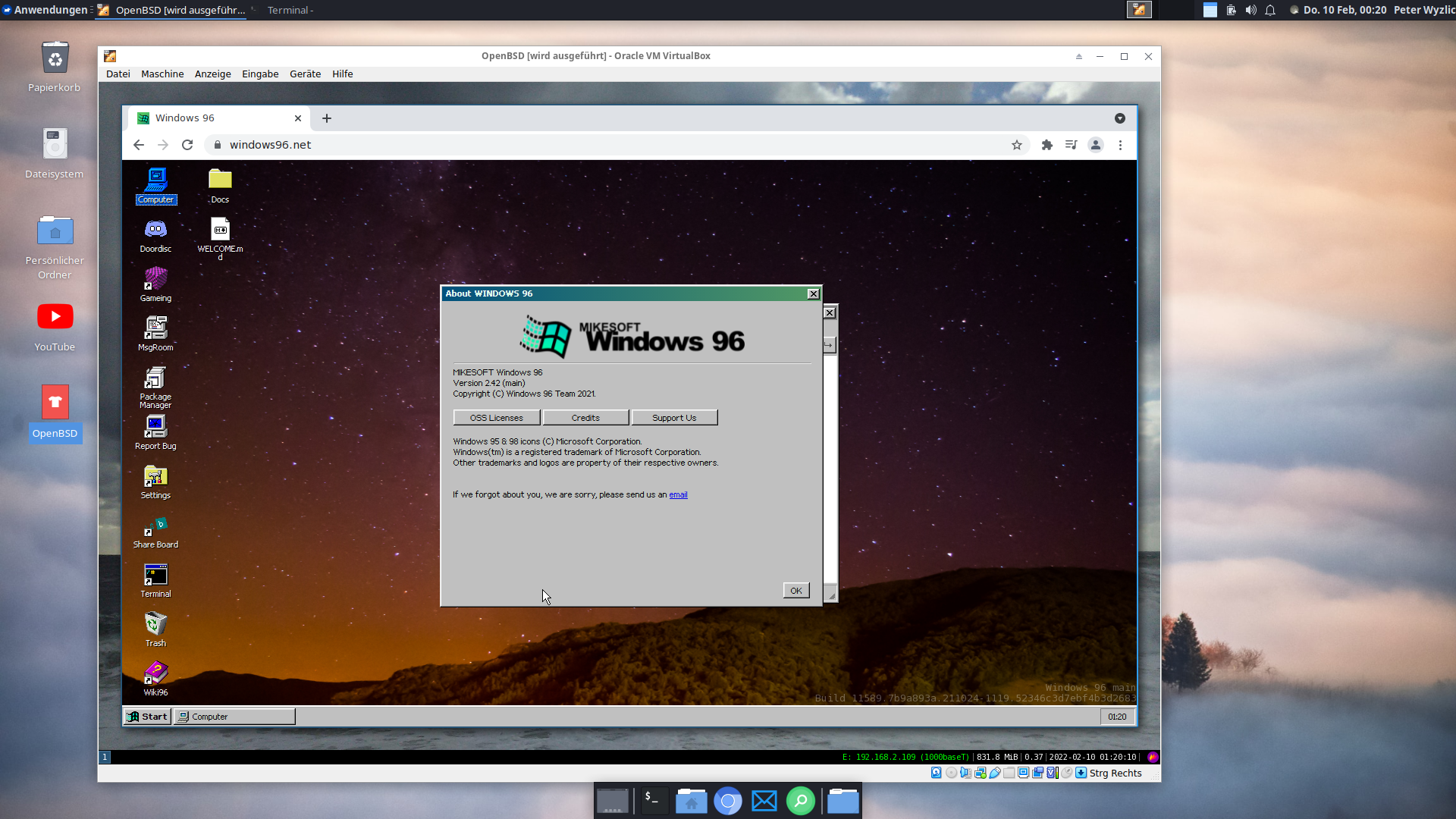Image resolution: width=1456 pixels, height=819 pixels.
Task: Confirm the About dialog with OK
Action: [x=795, y=590]
